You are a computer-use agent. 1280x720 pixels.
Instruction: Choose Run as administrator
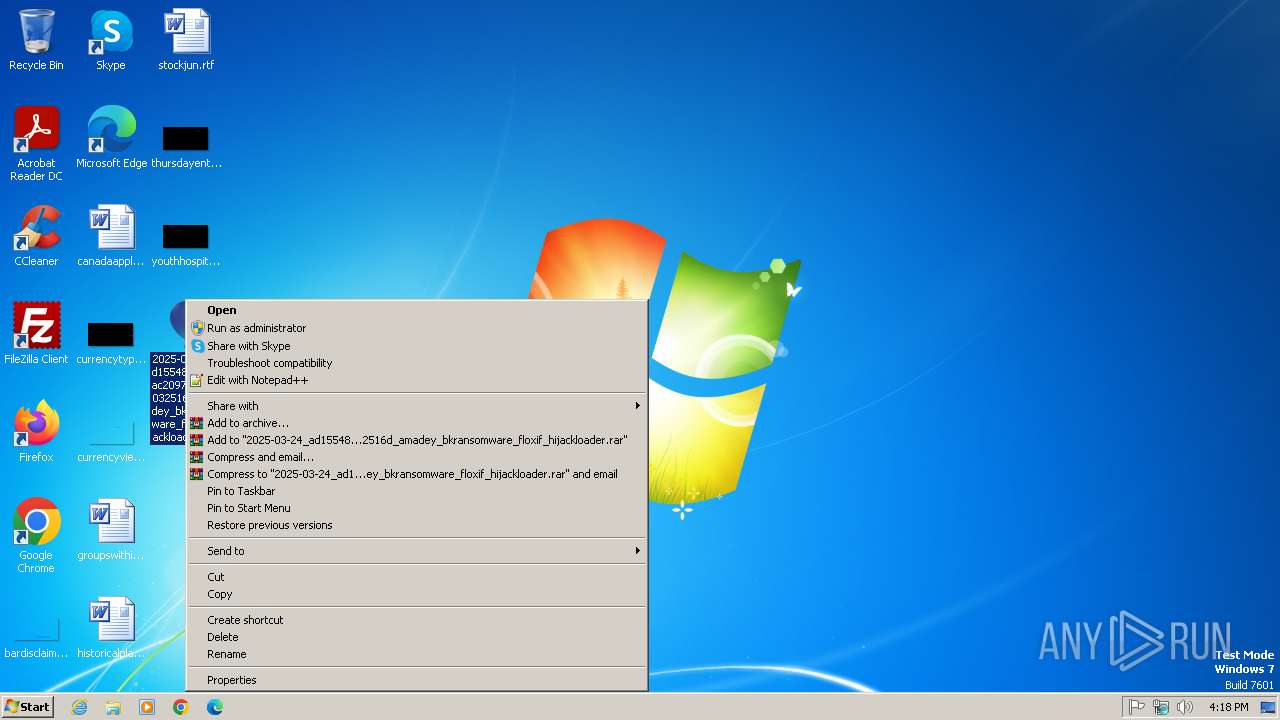[x=418, y=328]
